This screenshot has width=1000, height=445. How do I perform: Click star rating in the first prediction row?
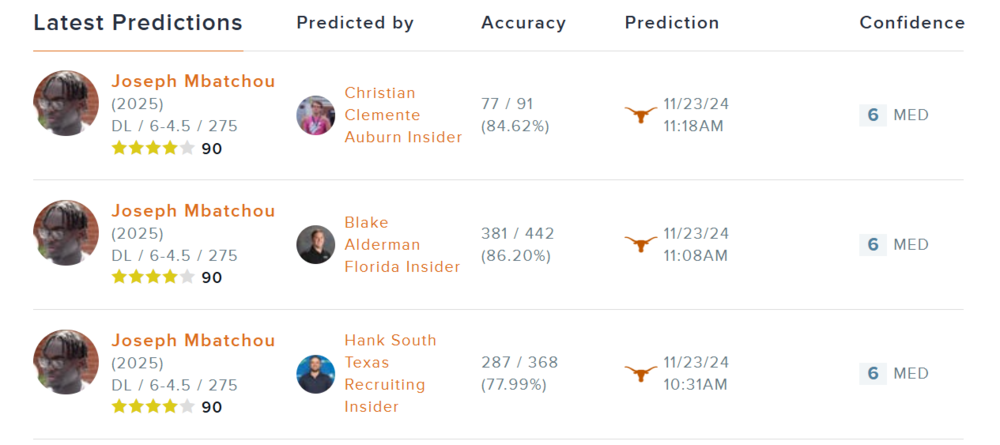[153, 149]
